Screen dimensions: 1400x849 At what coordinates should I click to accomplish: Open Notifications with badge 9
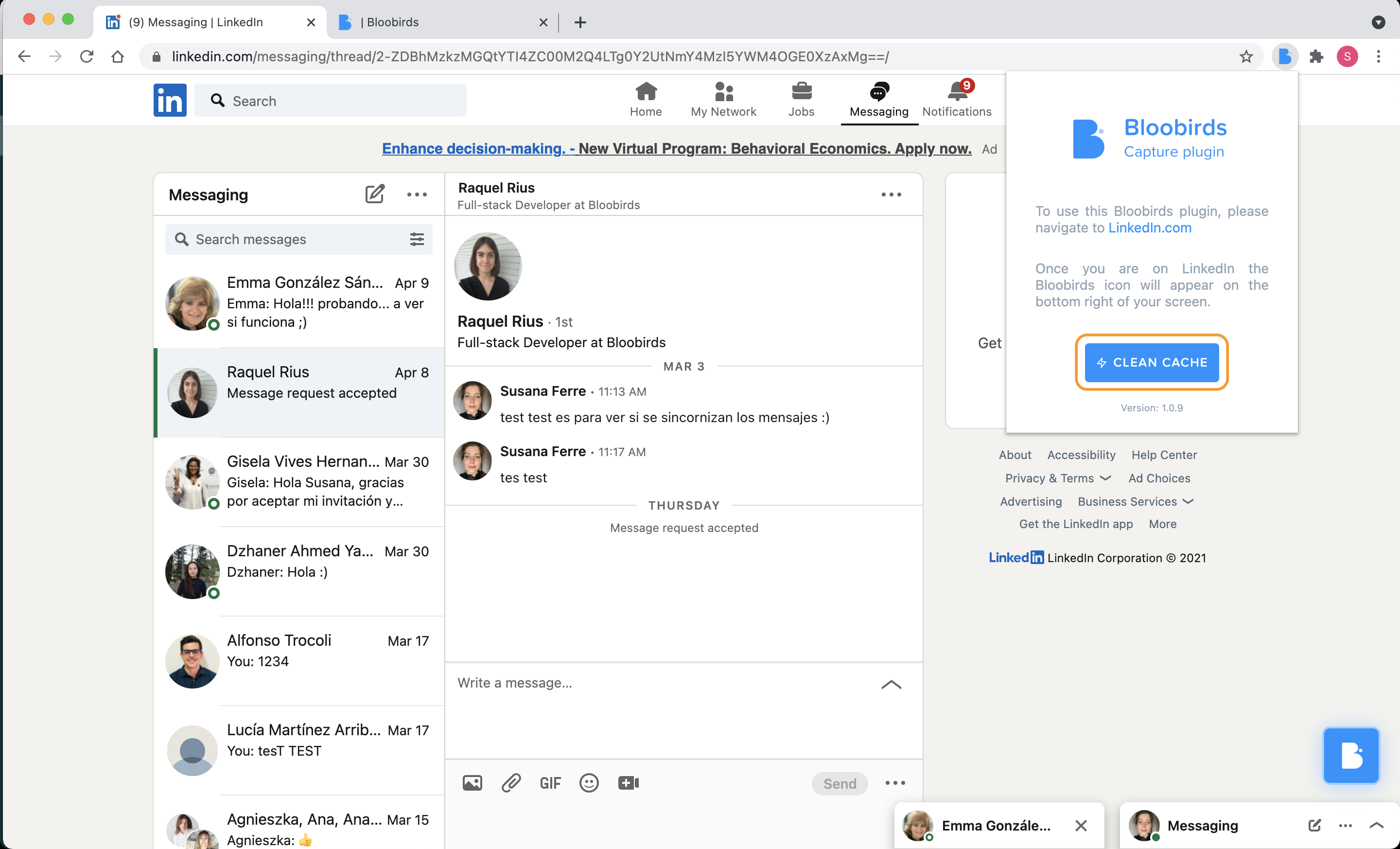click(x=957, y=100)
